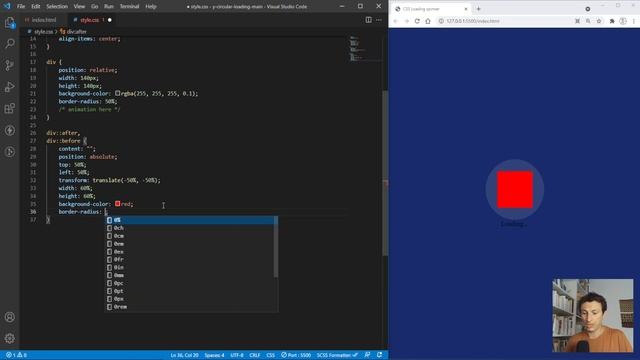This screenshot has height=360, width=640.
Task: Select the 0in autocomplete suggestion
Action: (190, 267)
